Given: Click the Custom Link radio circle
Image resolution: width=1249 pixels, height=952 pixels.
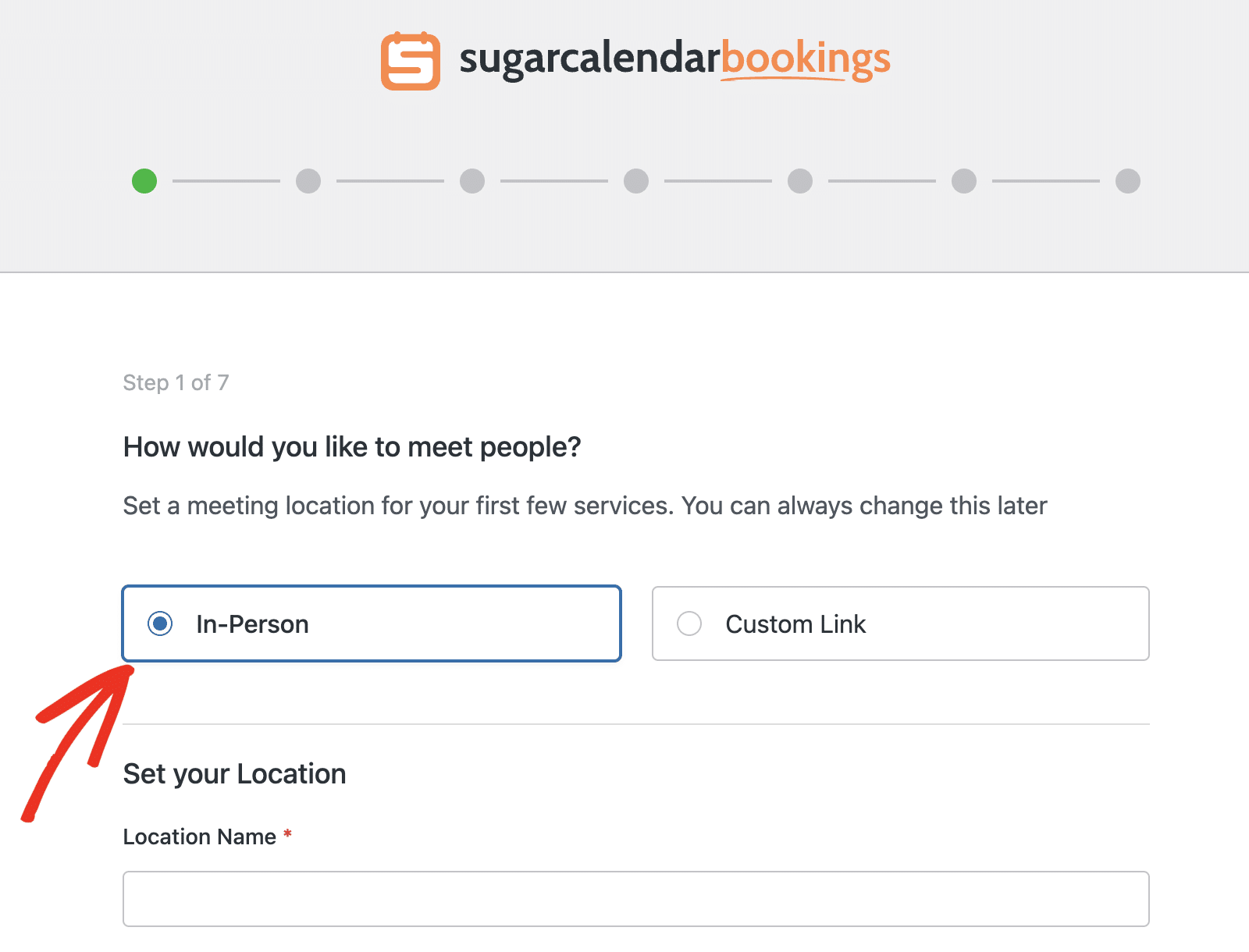Looking at the screenshot, I should click(689, 623).
